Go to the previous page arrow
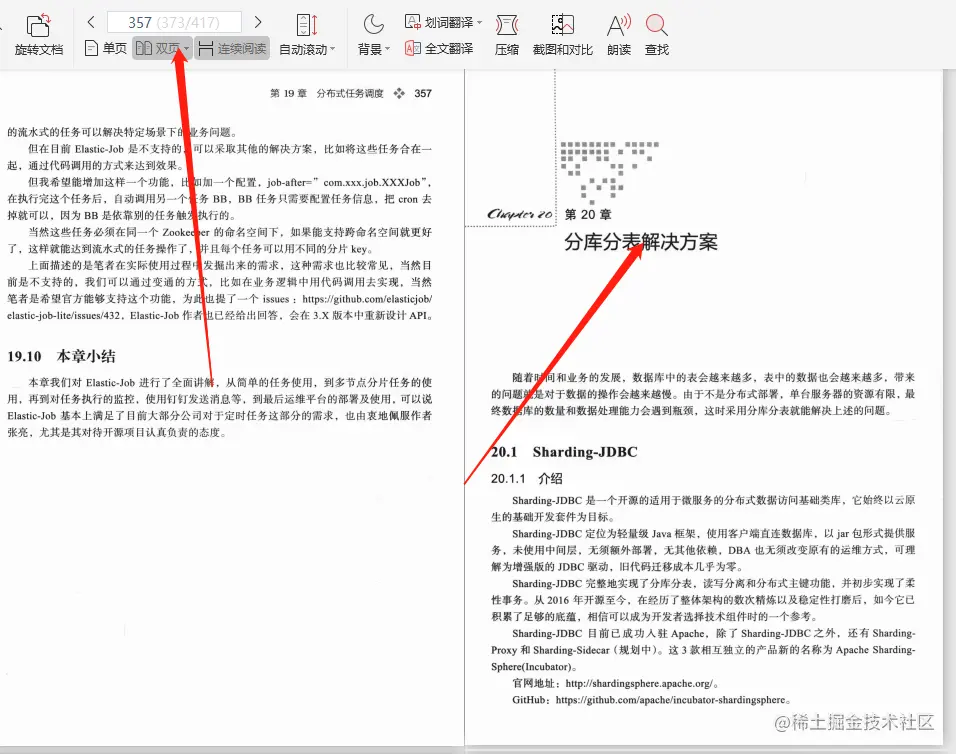Viewport: 956px width, 754px height. [x=91, y=23]
